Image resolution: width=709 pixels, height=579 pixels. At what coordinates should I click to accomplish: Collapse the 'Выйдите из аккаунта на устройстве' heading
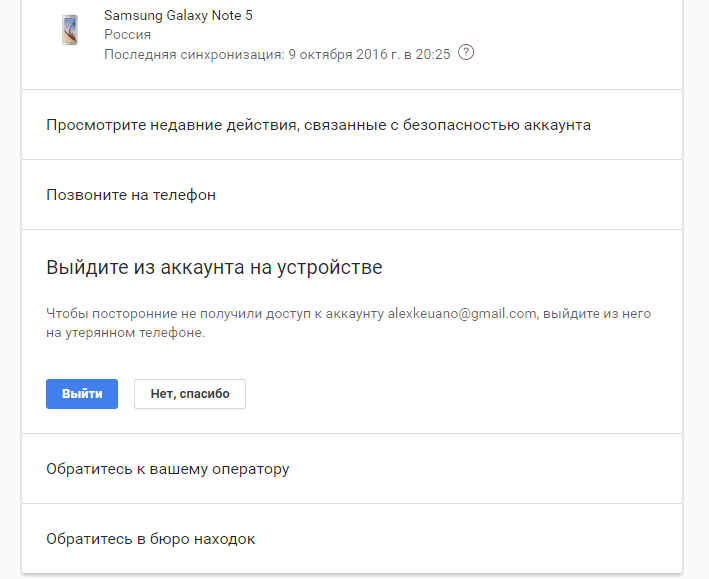coord(214,267)
